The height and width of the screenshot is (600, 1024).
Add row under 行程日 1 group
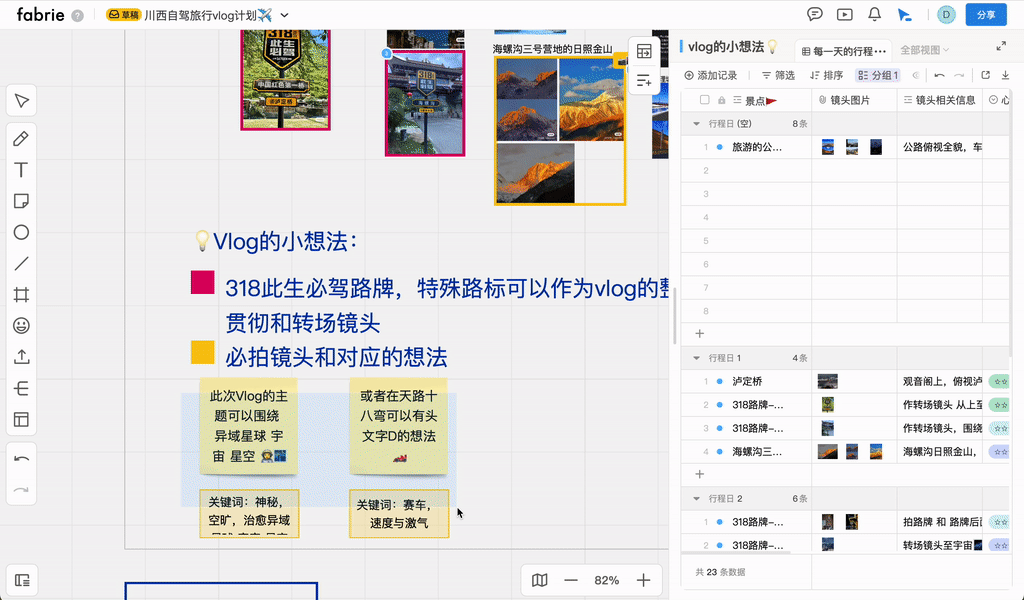tap(699, 474)
